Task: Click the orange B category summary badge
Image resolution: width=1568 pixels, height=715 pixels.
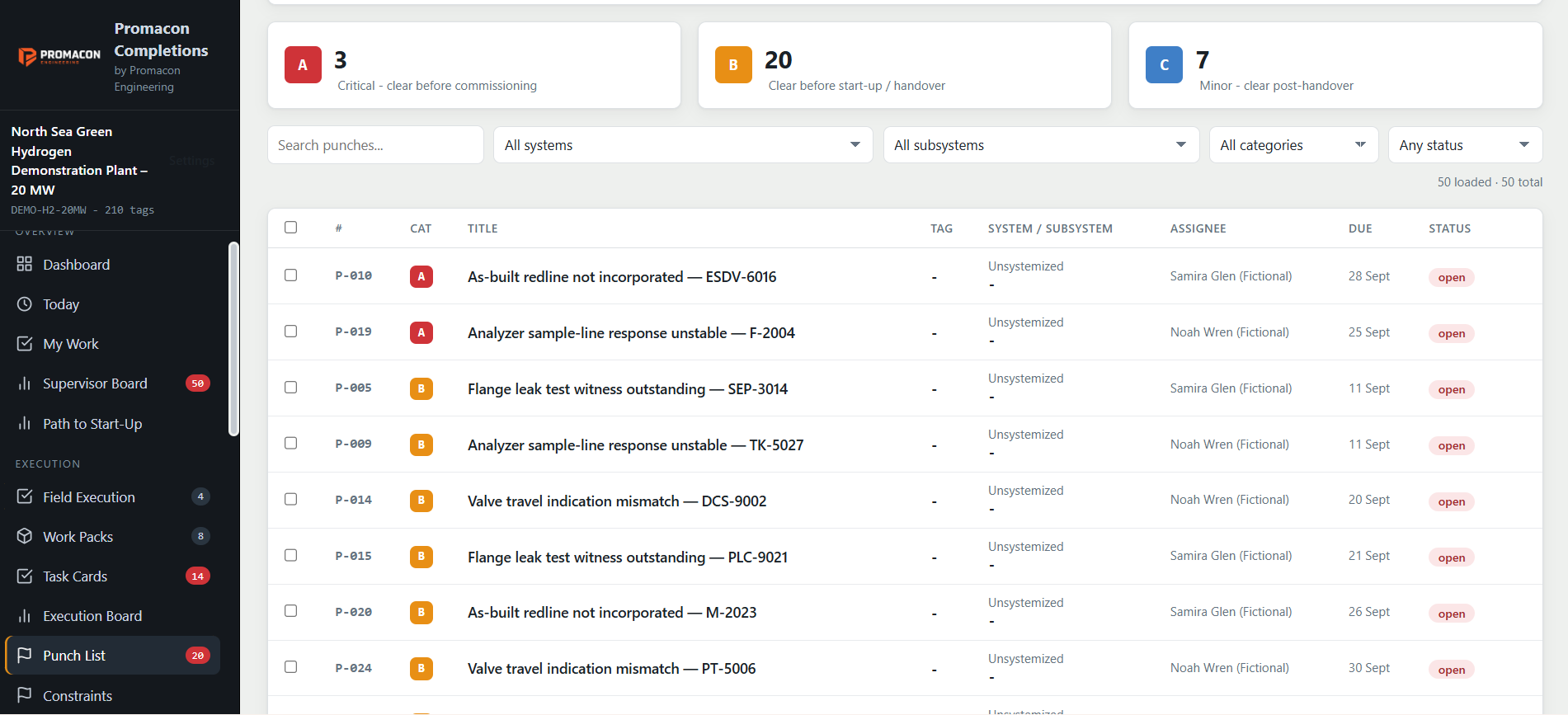Action: [x=733, y=65]
